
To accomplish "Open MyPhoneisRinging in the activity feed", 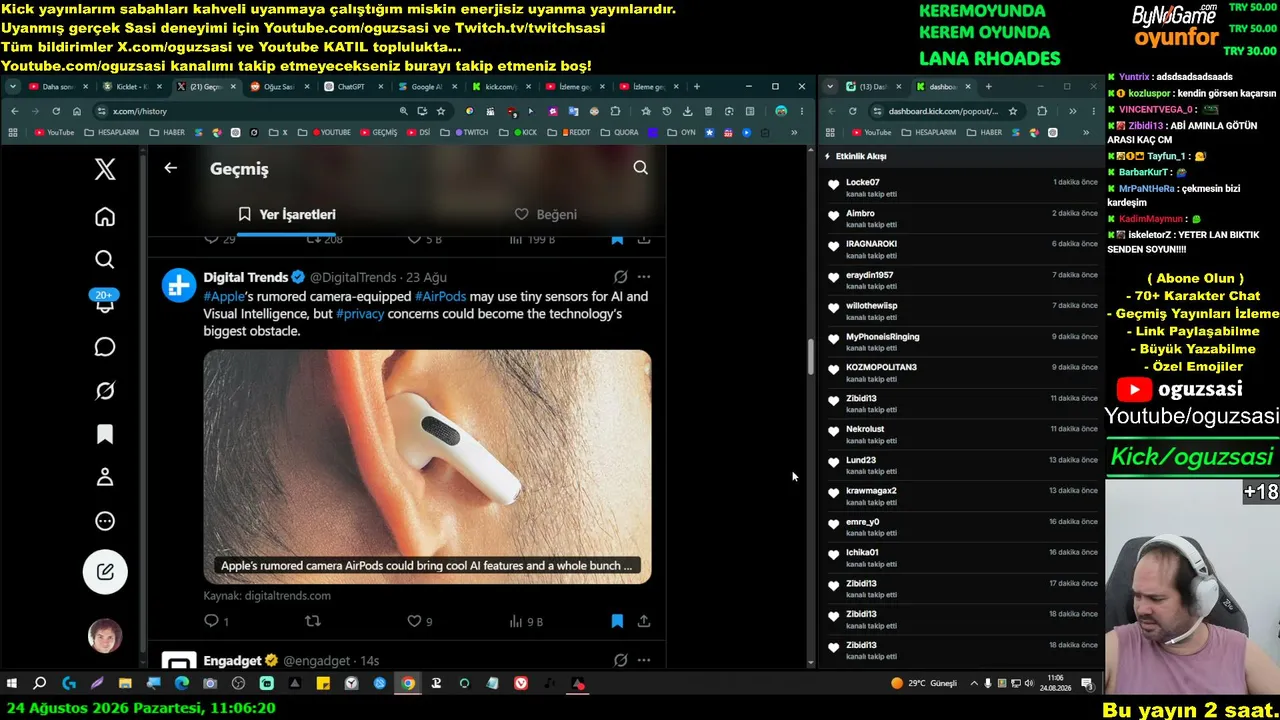I will click(882, 337).
